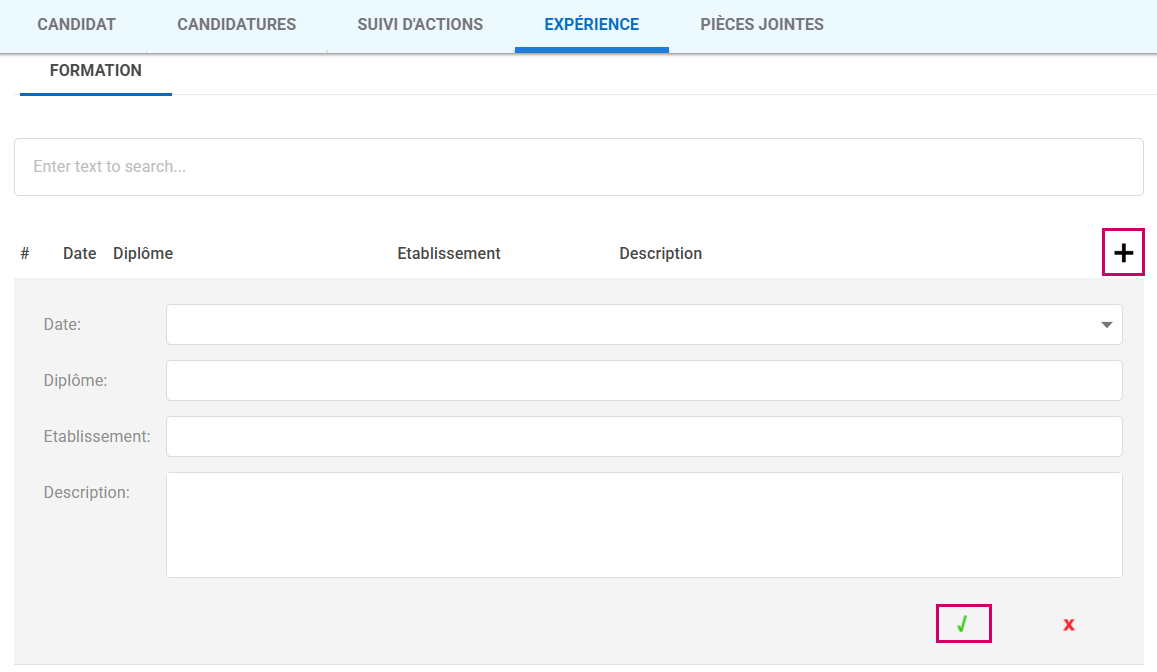1157x672 pixels.
Task: Open the CANDIDAT tab
Action: click(x=76, y=25)
